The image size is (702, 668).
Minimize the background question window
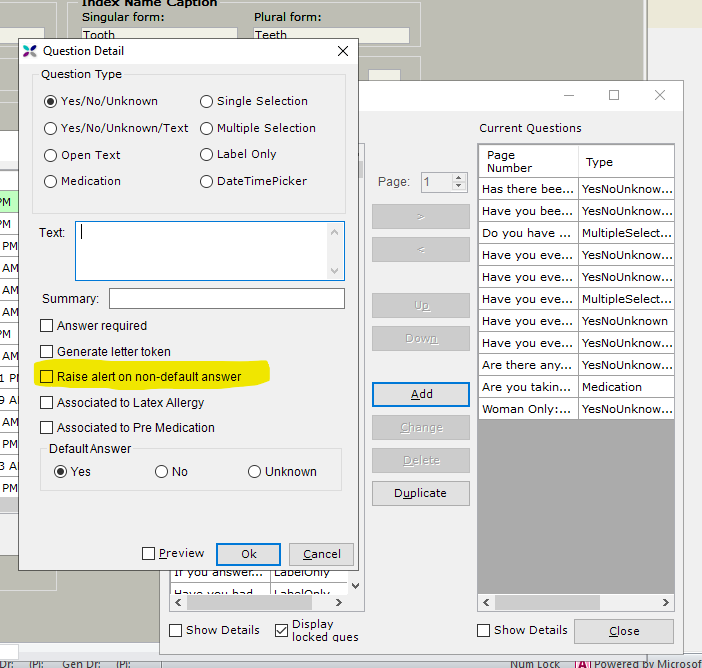(x=568, y=95)
